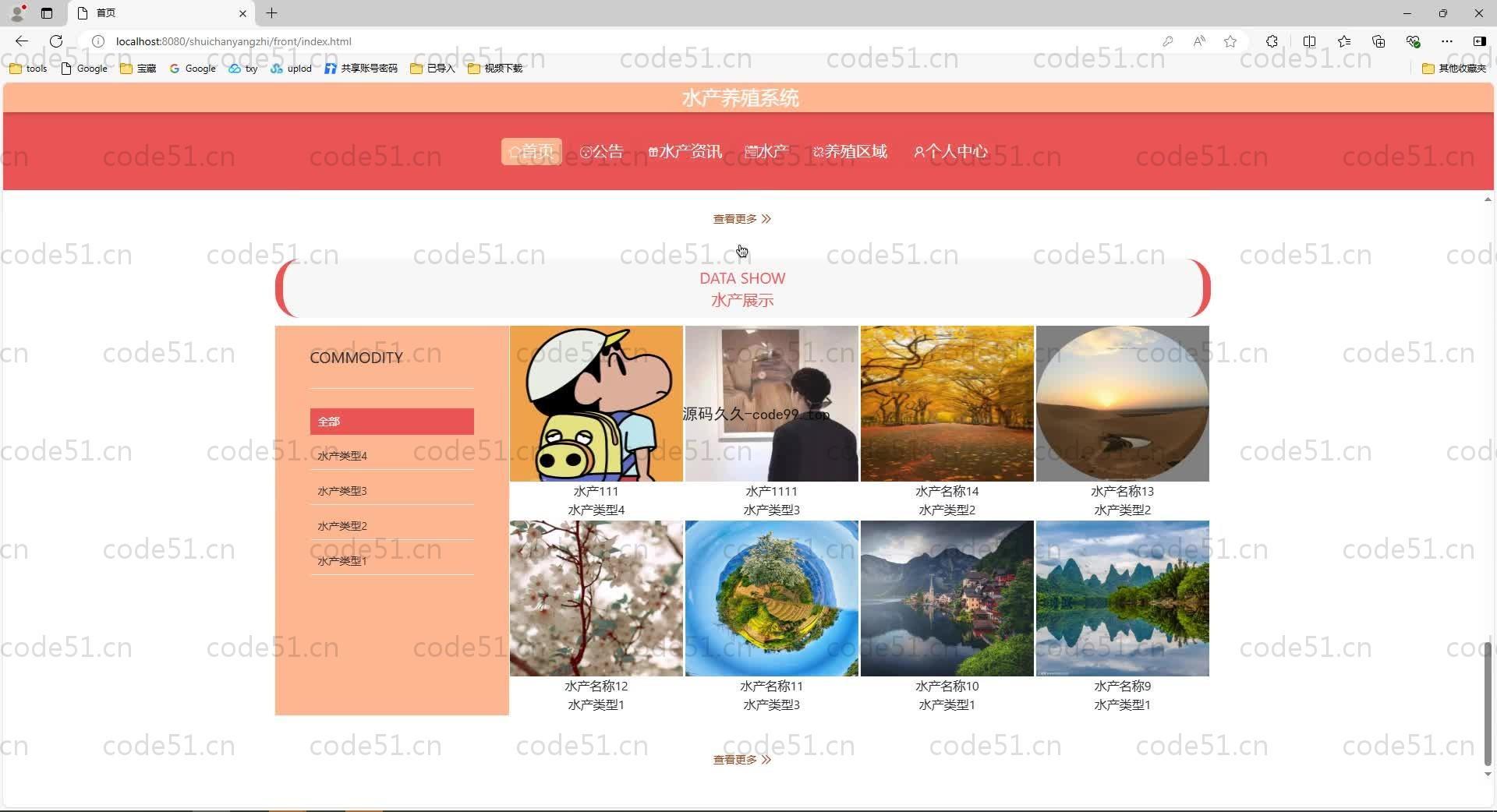
Task: Open the 养殖区域 navigation item
Action: coord(850,151)
